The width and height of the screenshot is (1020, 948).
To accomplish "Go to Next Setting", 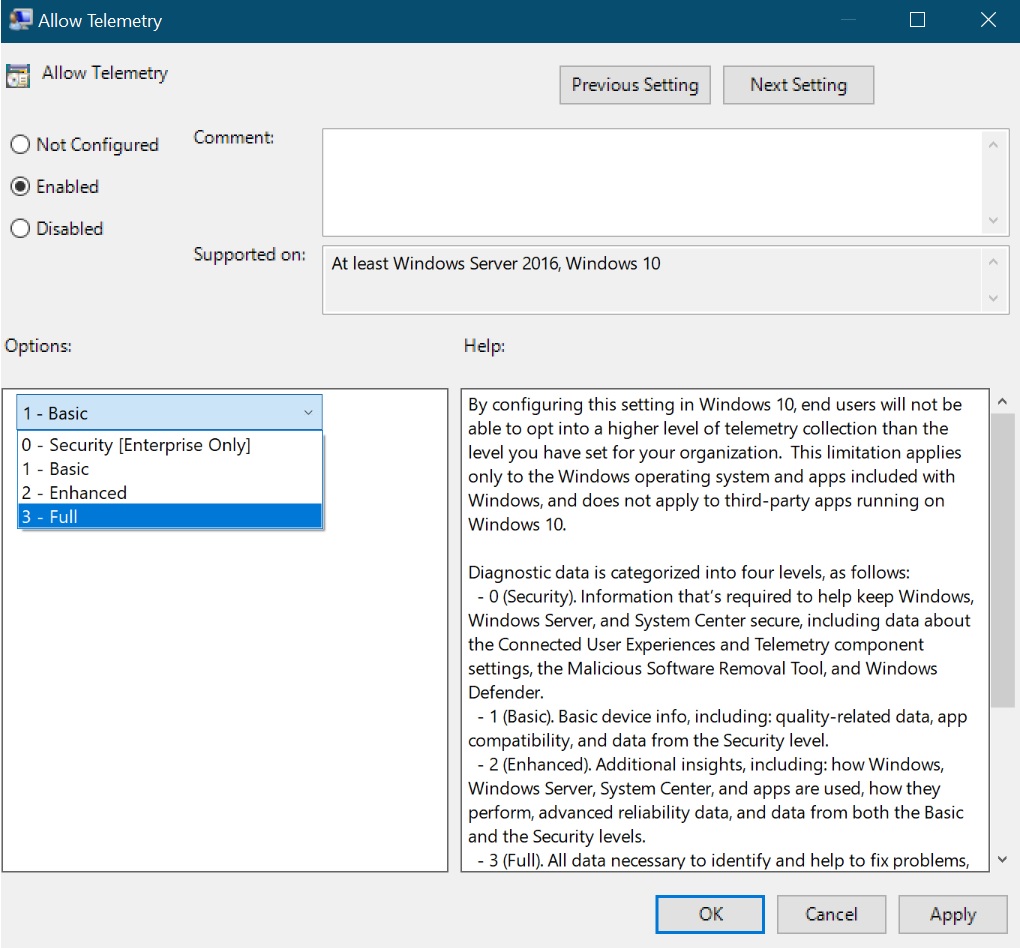I will click(798, 85).
